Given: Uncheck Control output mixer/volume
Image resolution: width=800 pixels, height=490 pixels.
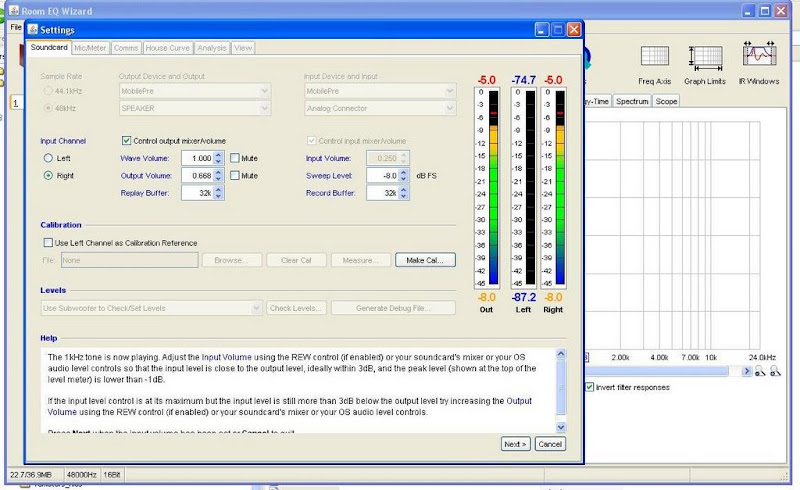Looking at the screenshot, I should point(126,141).
